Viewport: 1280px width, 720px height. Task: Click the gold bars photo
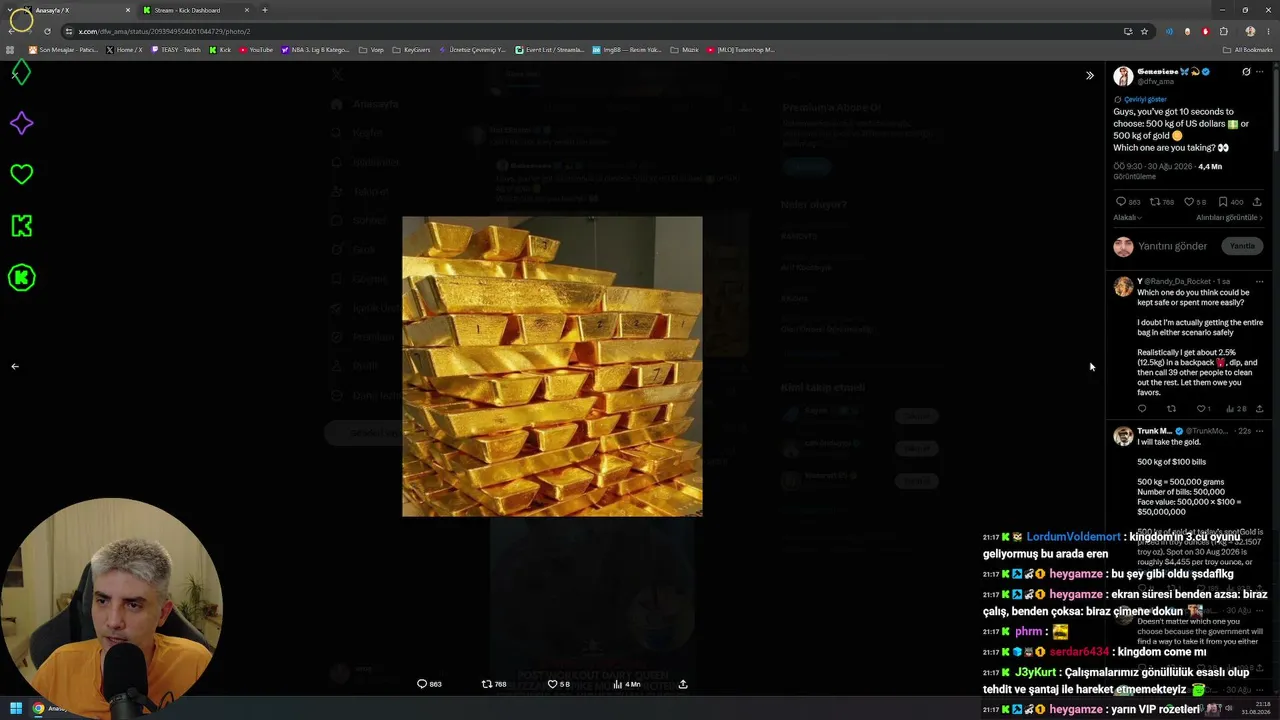(x=552, y=366)
